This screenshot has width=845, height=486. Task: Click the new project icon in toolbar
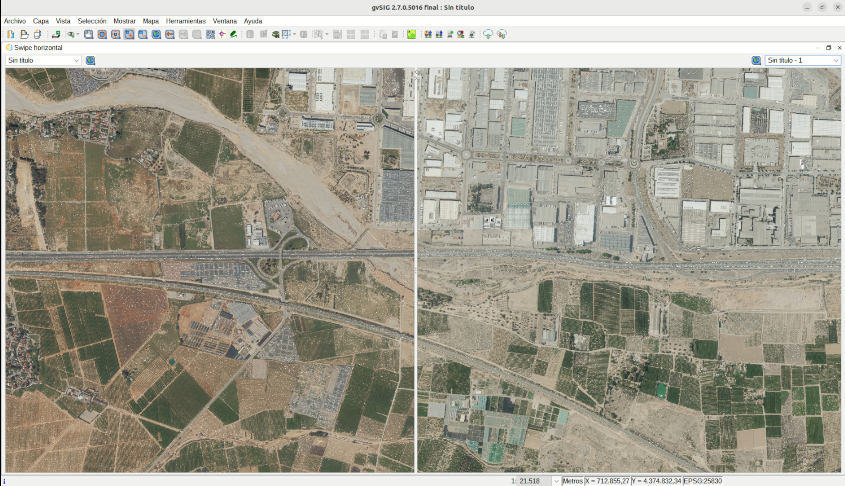10,34
